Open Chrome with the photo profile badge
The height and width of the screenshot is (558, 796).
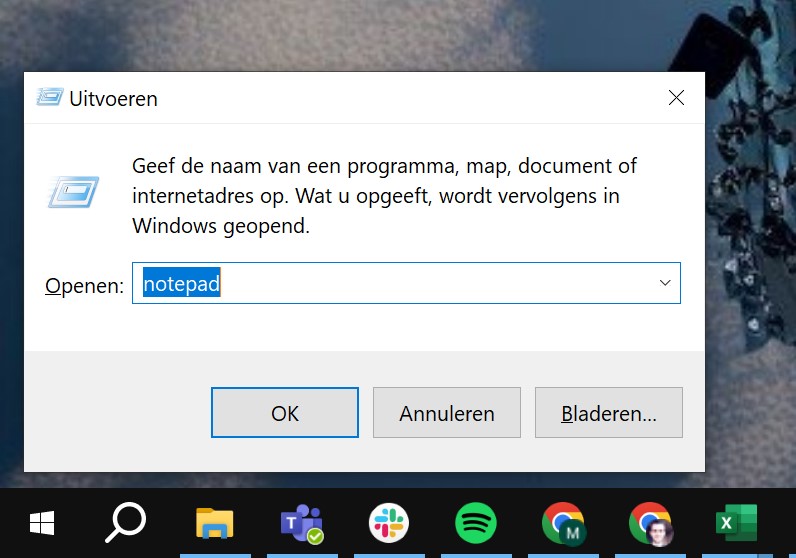[651, 523]
